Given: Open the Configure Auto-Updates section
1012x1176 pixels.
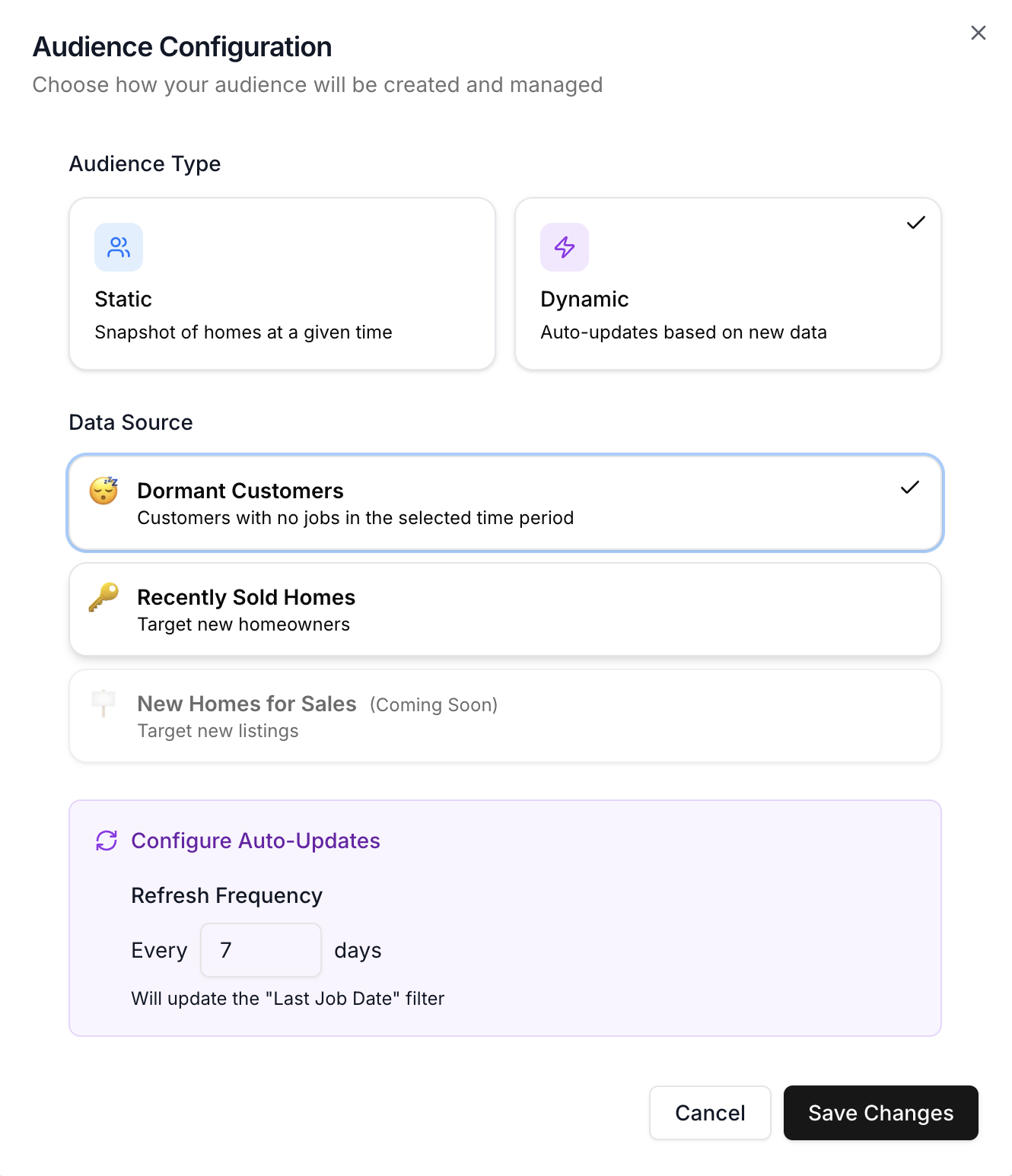Looking at the screenshot, I should 256,841.
